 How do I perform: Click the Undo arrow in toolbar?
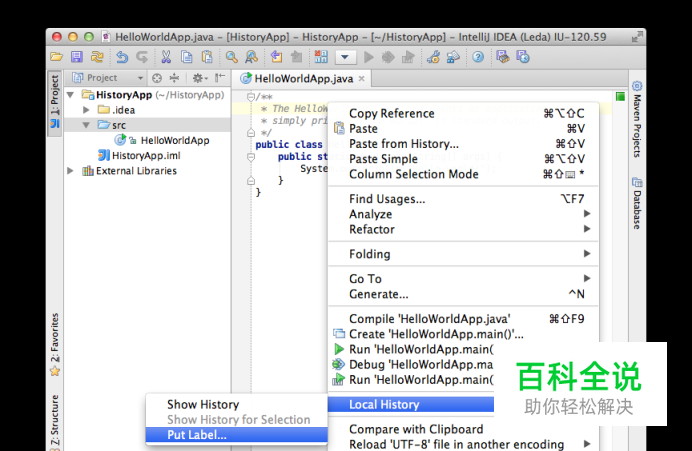click(122, 57)
